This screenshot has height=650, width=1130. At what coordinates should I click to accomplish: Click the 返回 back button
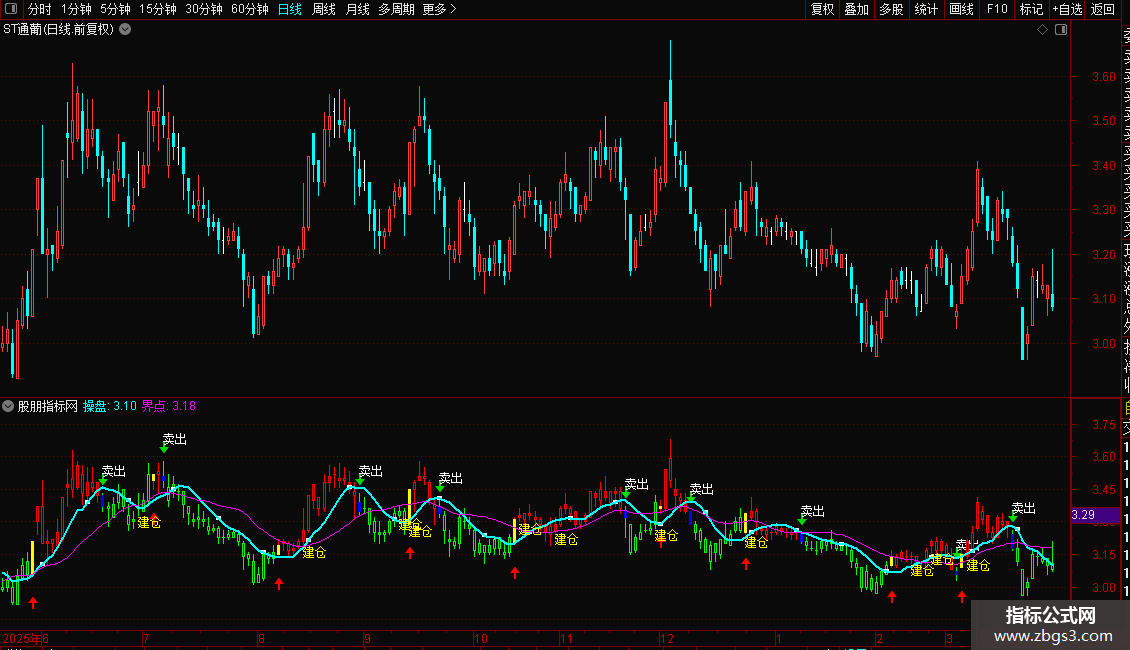pyautogui.click(x=1103, y=9)
